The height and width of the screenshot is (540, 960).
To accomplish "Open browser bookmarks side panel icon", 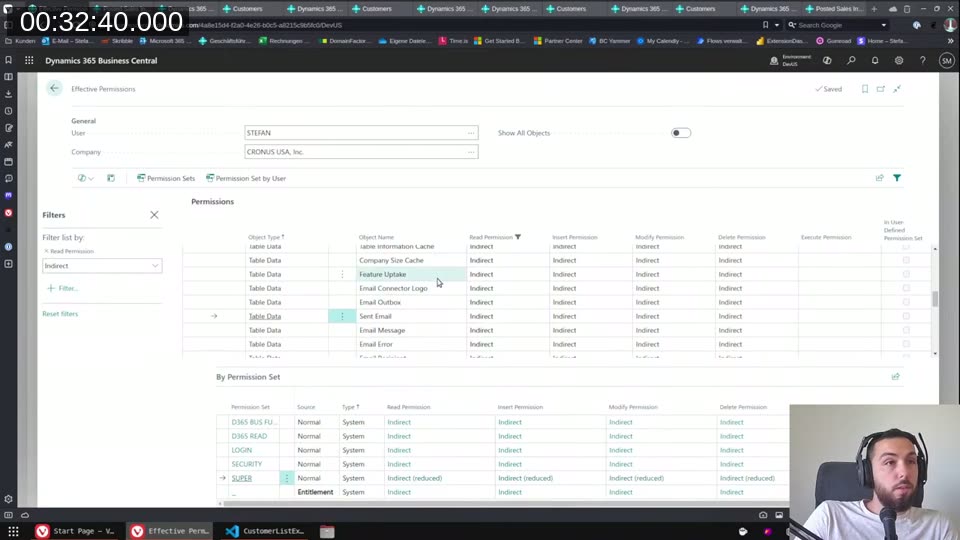I will click(9, 60).
